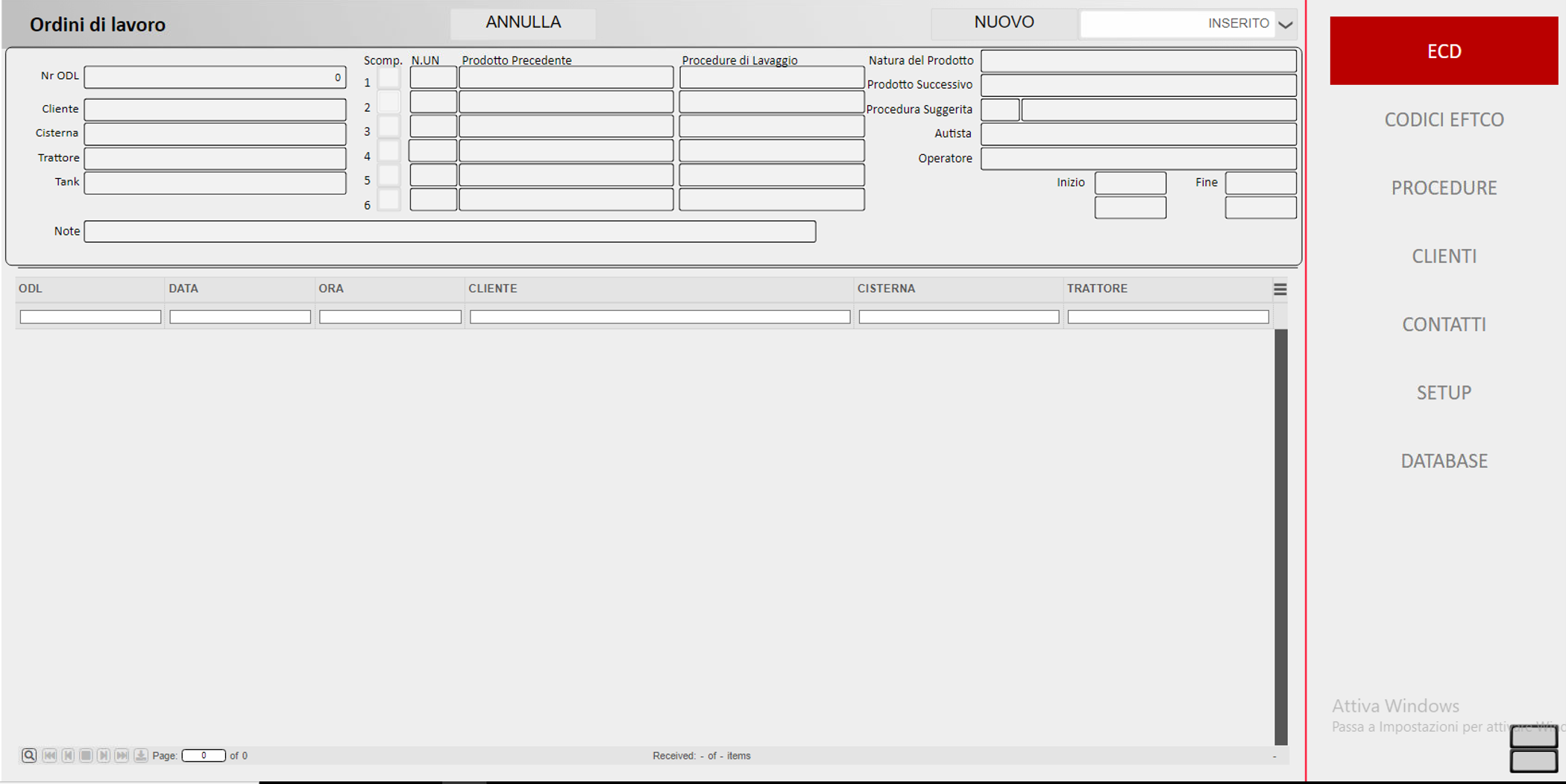This screenshot has width=1566, height=784.
Task: Toggle Scomp. checkbox in row 5
Action: tap(389, 175)
